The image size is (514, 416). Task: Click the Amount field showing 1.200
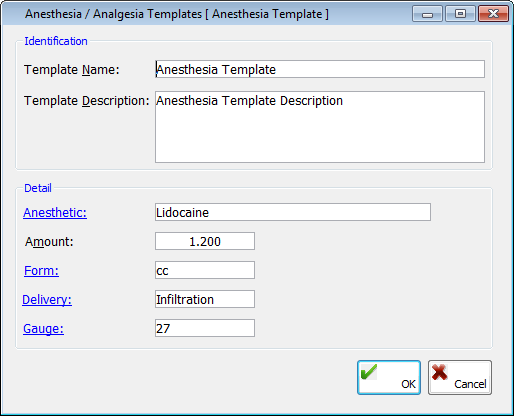tap(205, 241)
